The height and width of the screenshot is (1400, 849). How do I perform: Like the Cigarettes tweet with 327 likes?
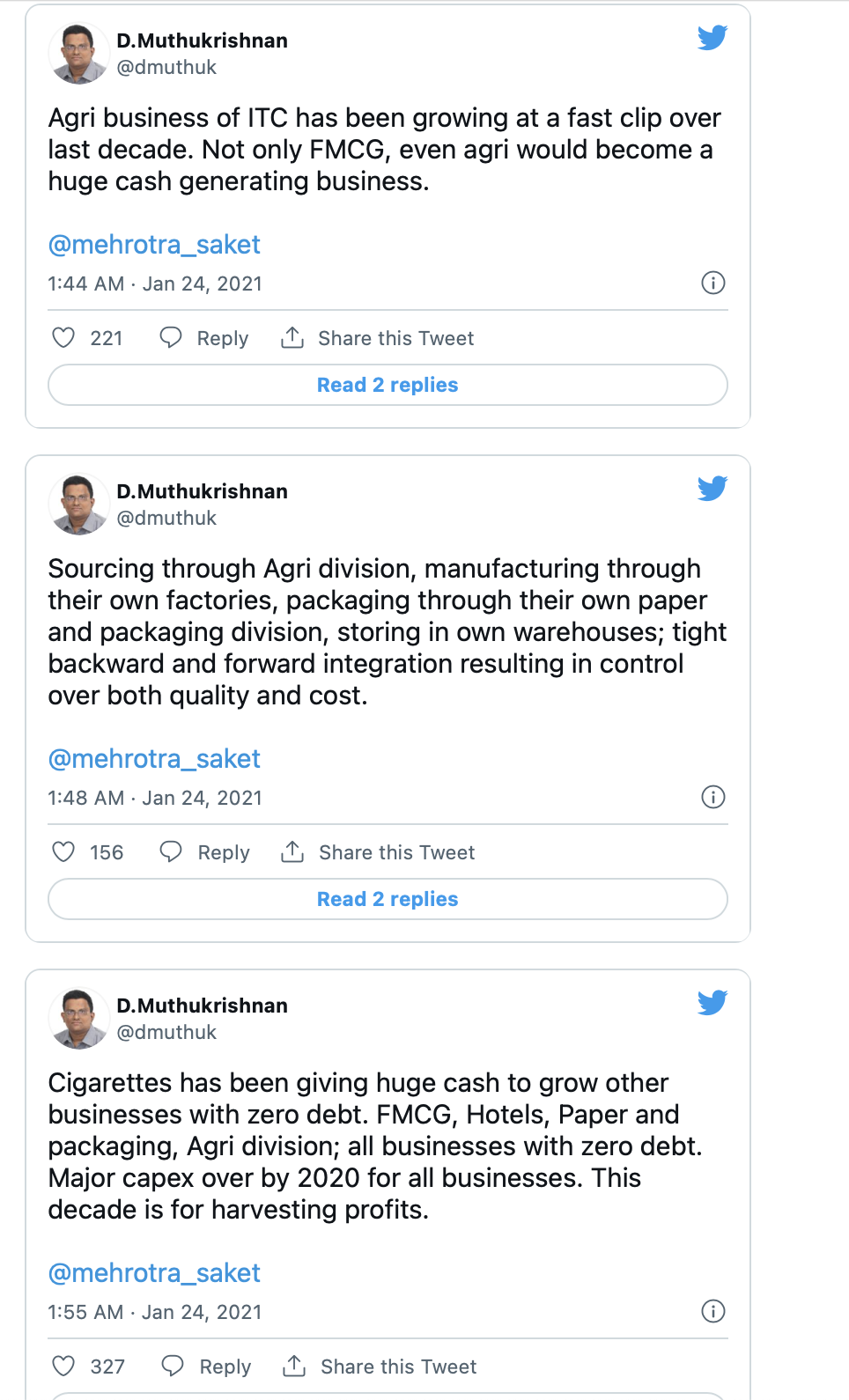63,1366
